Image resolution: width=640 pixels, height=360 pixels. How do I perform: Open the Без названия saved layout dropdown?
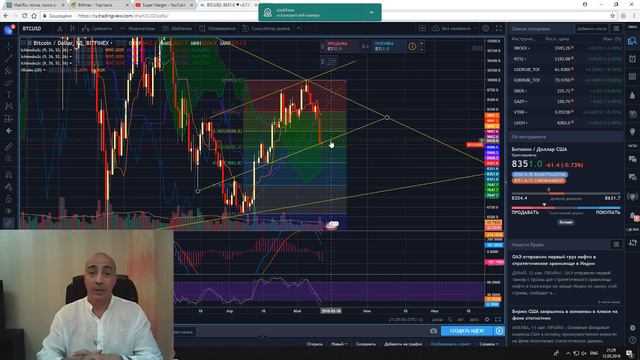(x=454, y=29)
